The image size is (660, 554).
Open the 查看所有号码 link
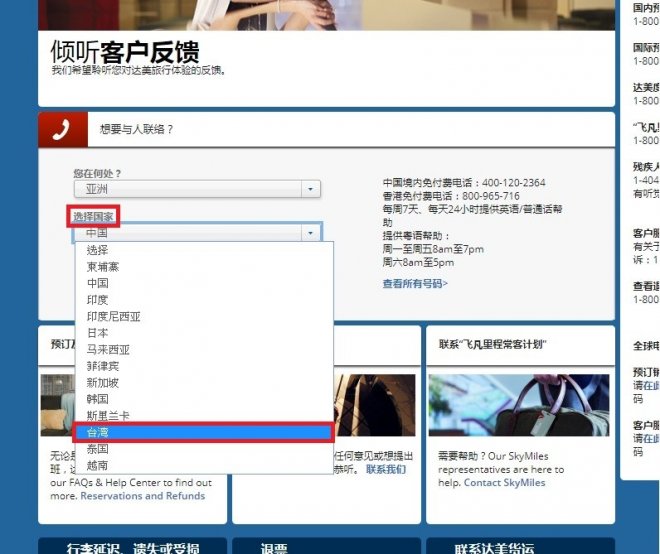coord(415,284)
